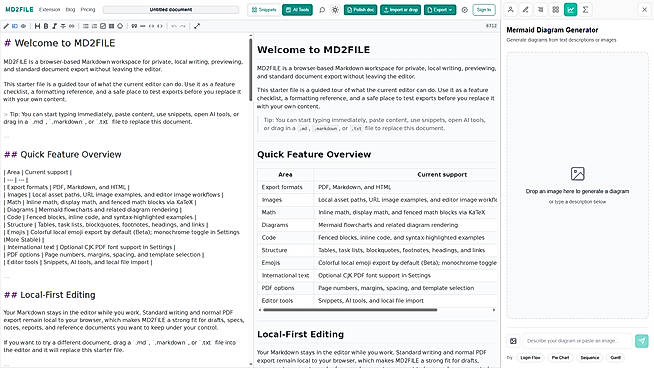Redo the last edit
This screenshot has width=654, height=368.
pyautogui.click(x=183, y=26)
